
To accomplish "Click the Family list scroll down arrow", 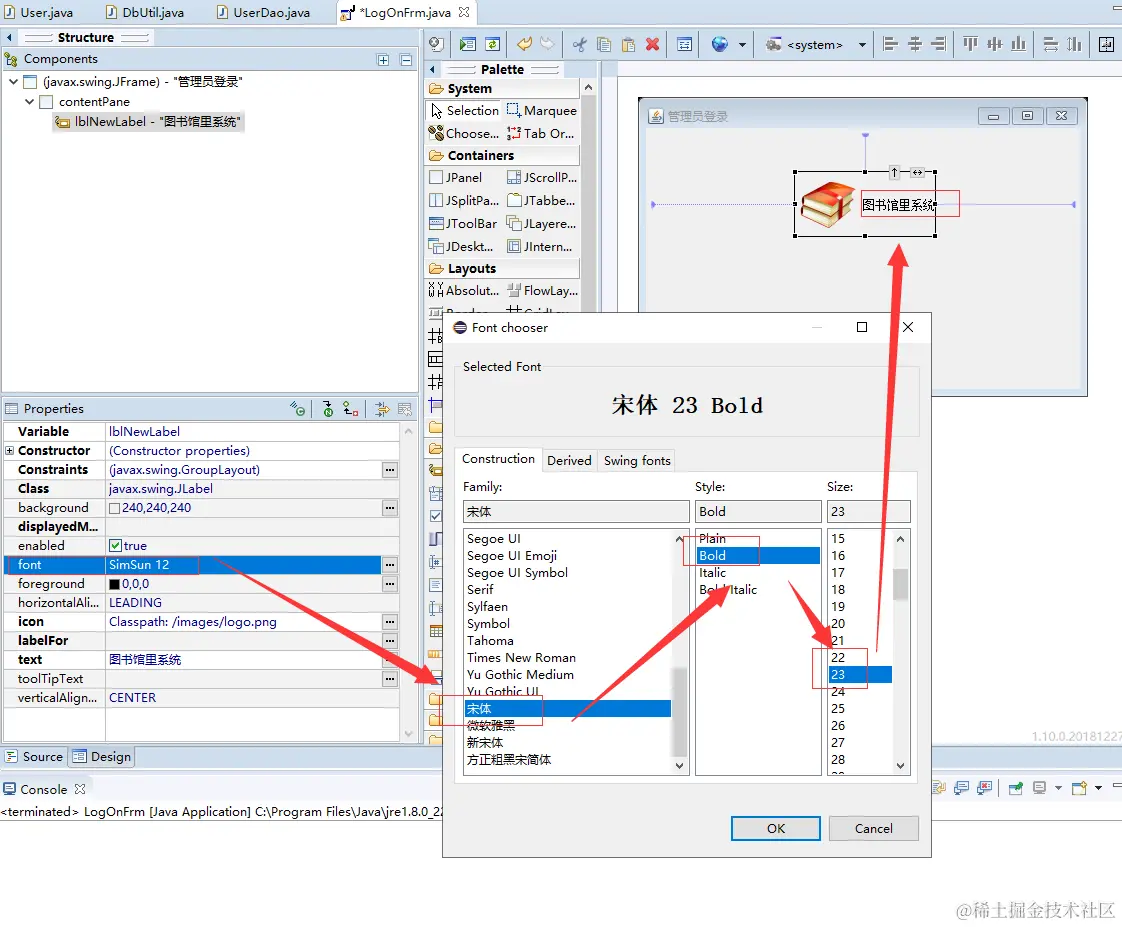I will point(679,765).
